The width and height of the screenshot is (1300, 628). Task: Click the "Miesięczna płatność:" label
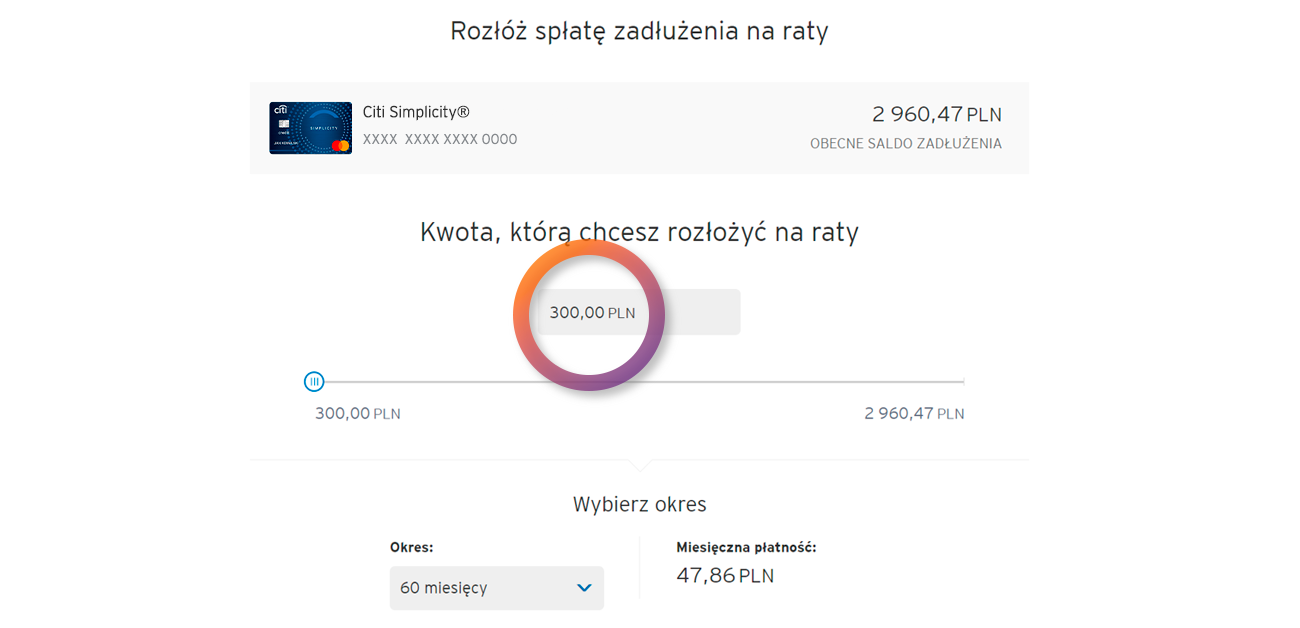tap(746, 547)
